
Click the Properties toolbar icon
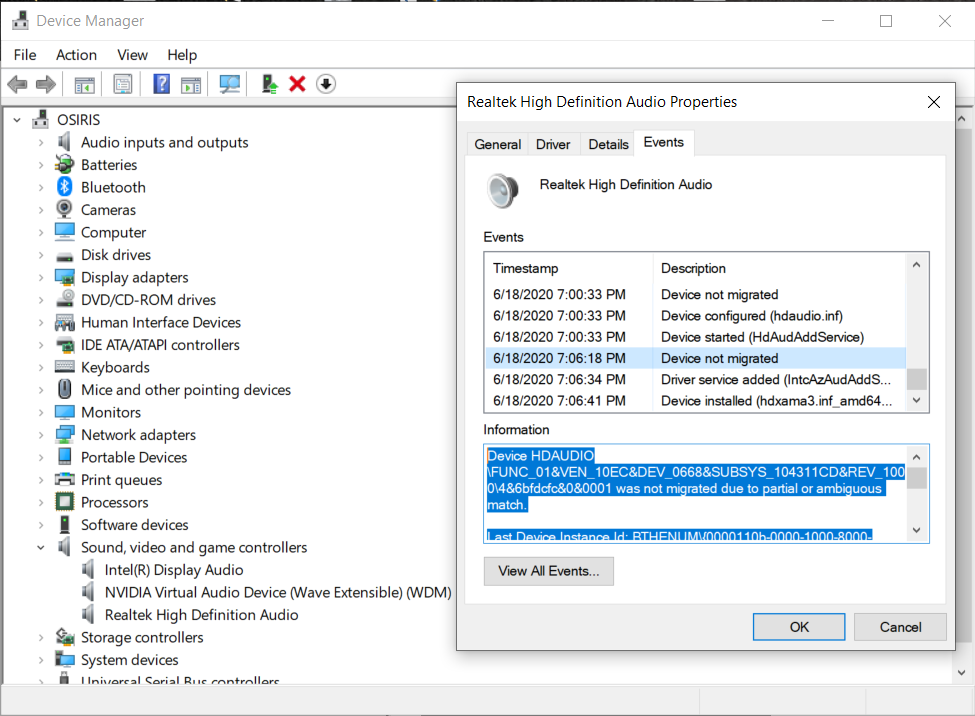pyautogui.click(x=122, y=84)
